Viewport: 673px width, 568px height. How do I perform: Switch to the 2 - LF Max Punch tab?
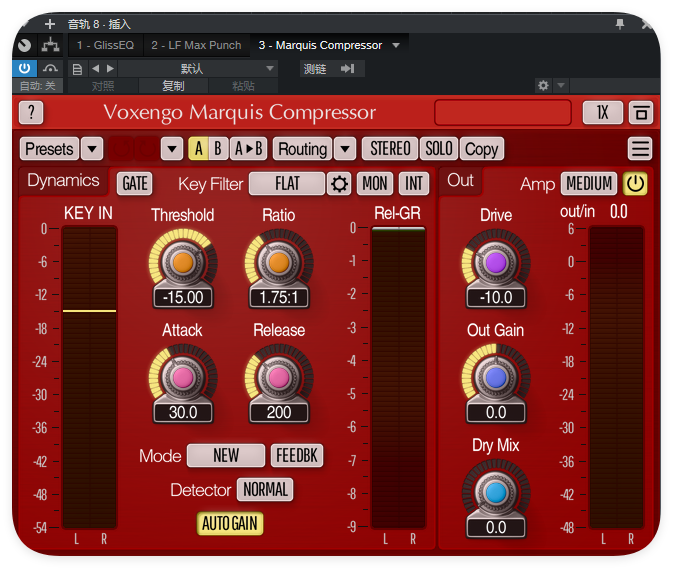196,45
